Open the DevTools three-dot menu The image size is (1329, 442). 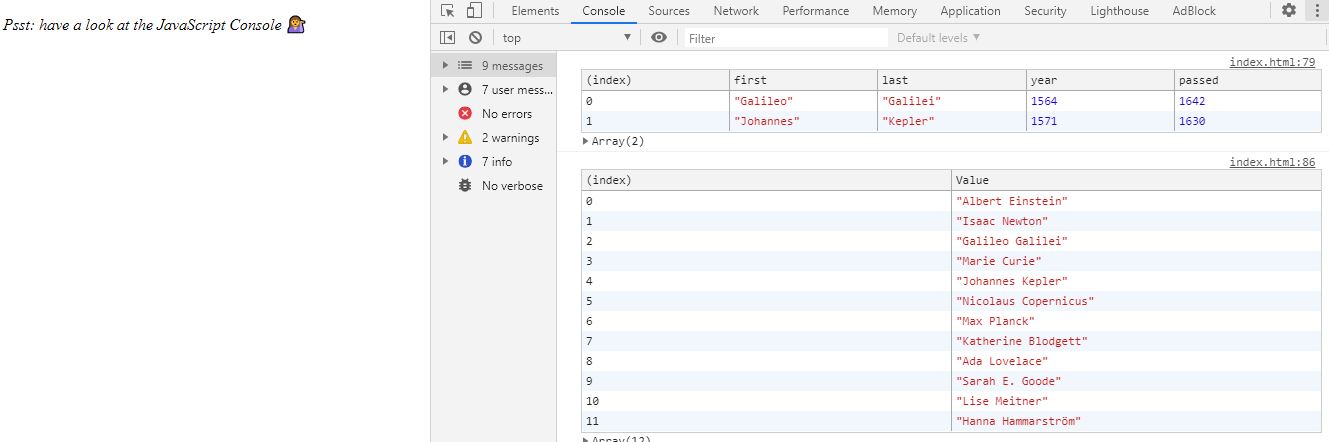click(x=1314, y=11)
